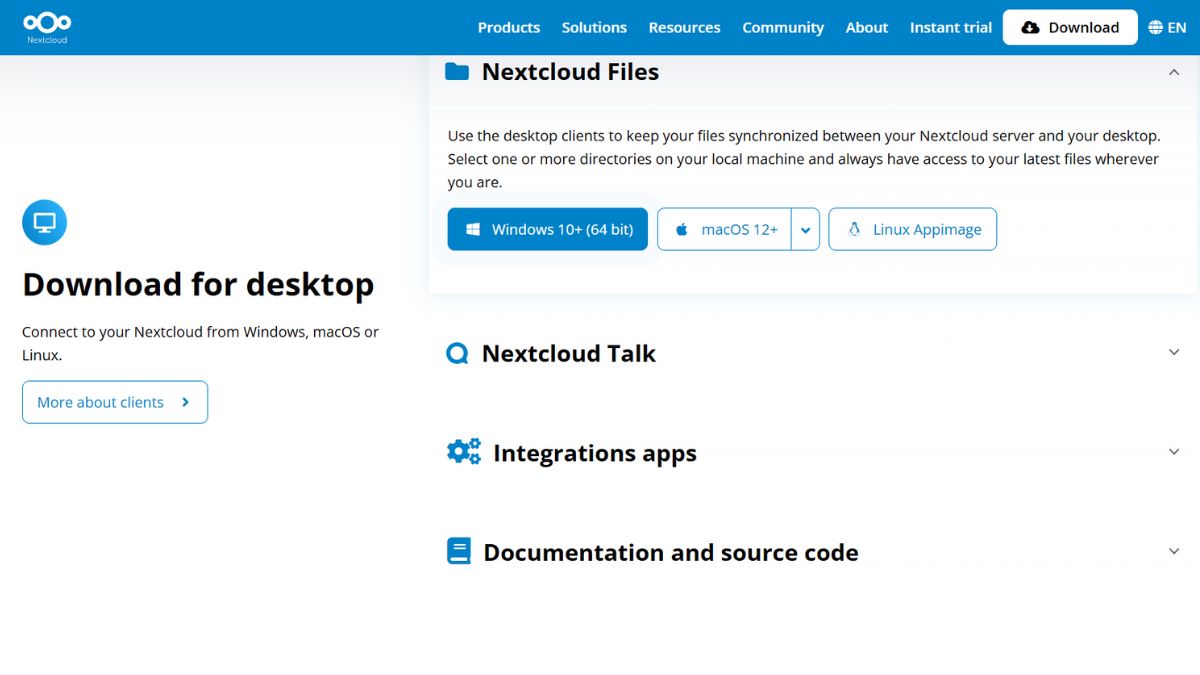Click the globe language icon

[1155, 28]
